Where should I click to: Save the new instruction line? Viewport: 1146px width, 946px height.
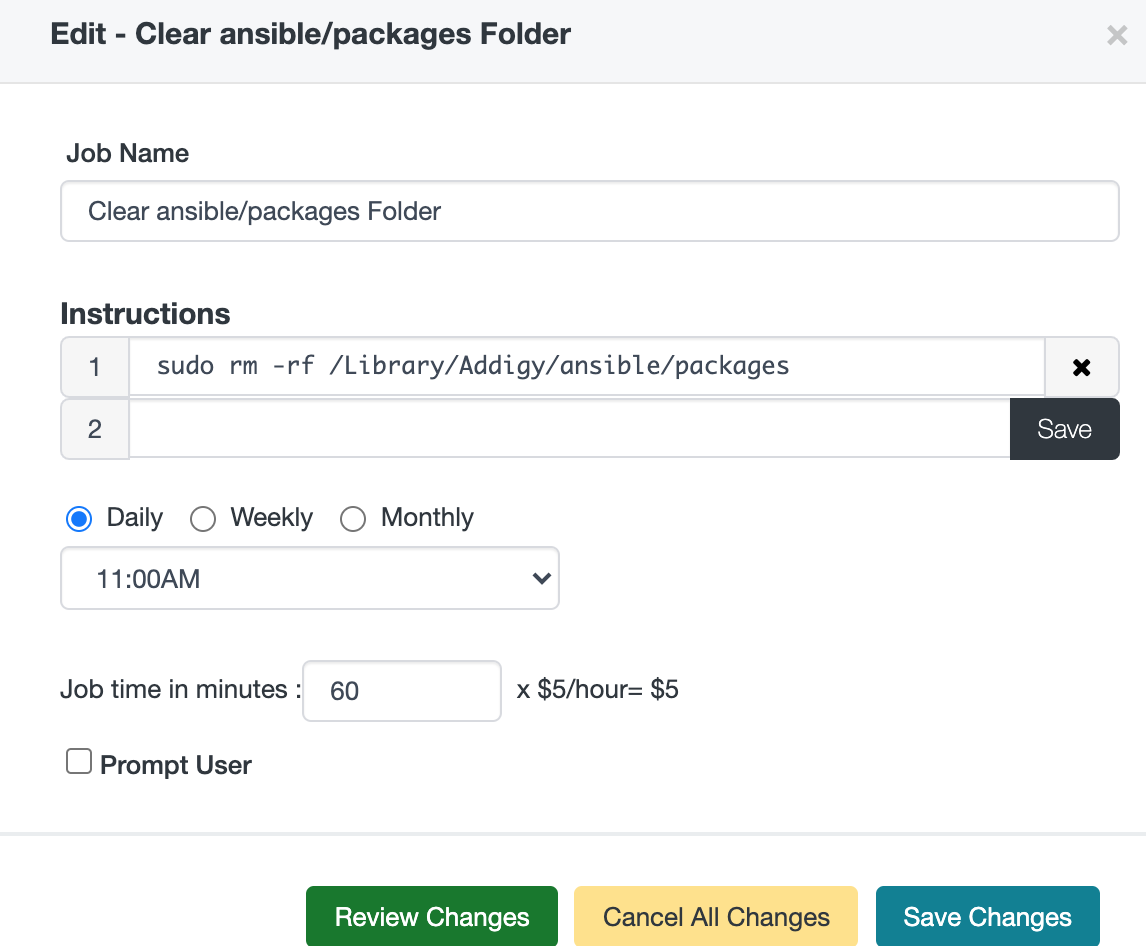(x=1064, y=429)
